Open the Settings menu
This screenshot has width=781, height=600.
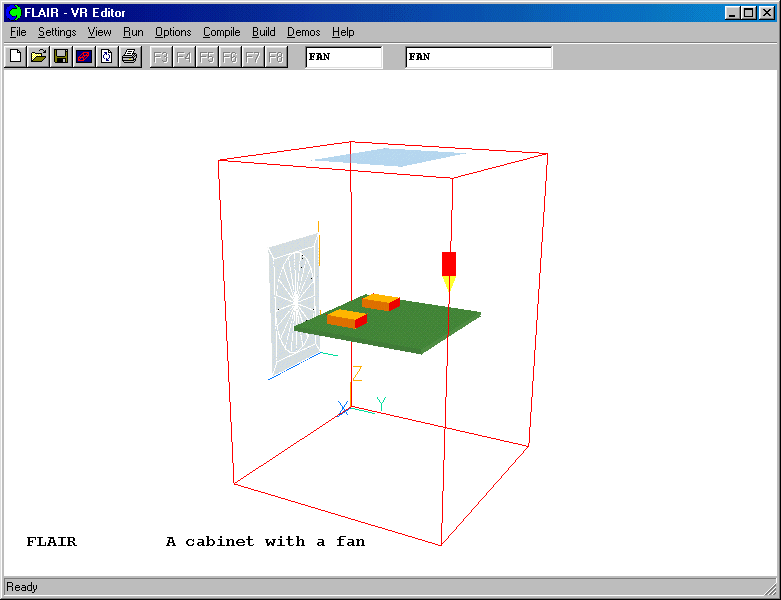point(57,32)
